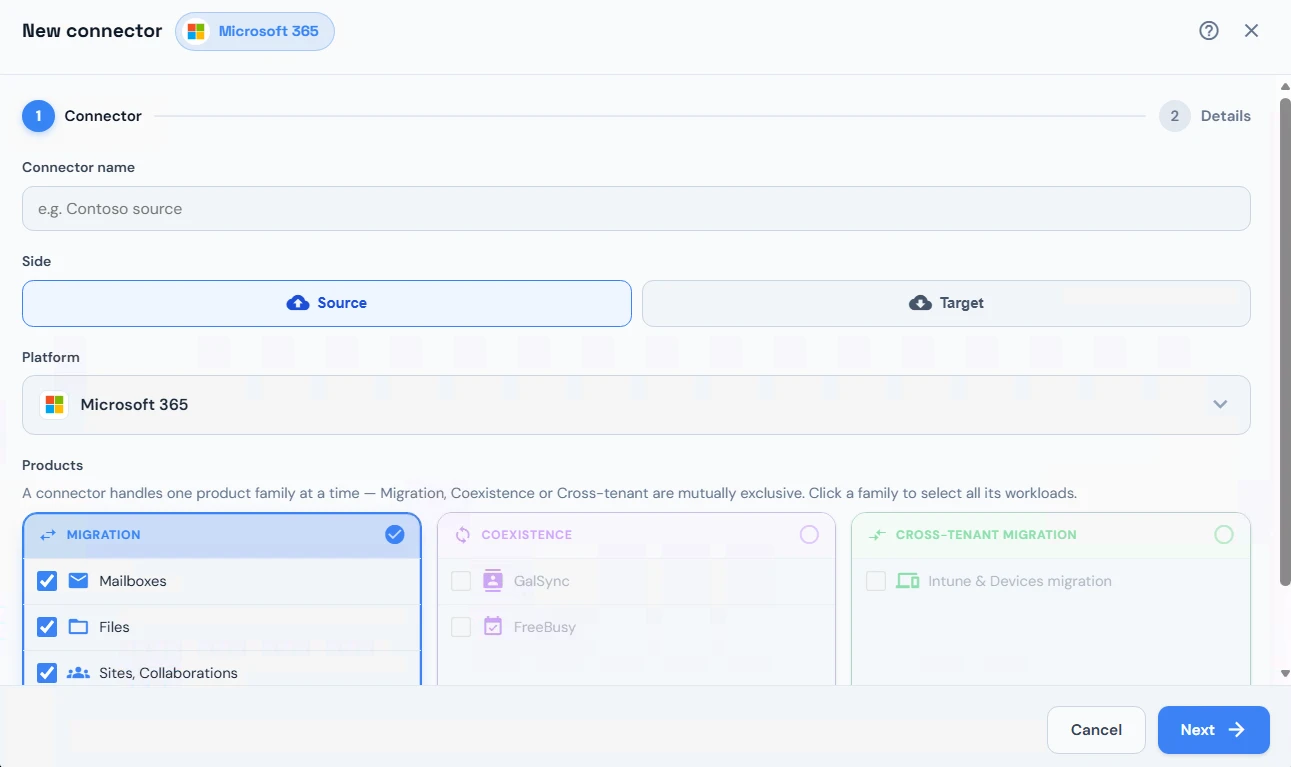Click the Source cloud upload icon
The image size is (1291, 767).
[x=298, y=303]
